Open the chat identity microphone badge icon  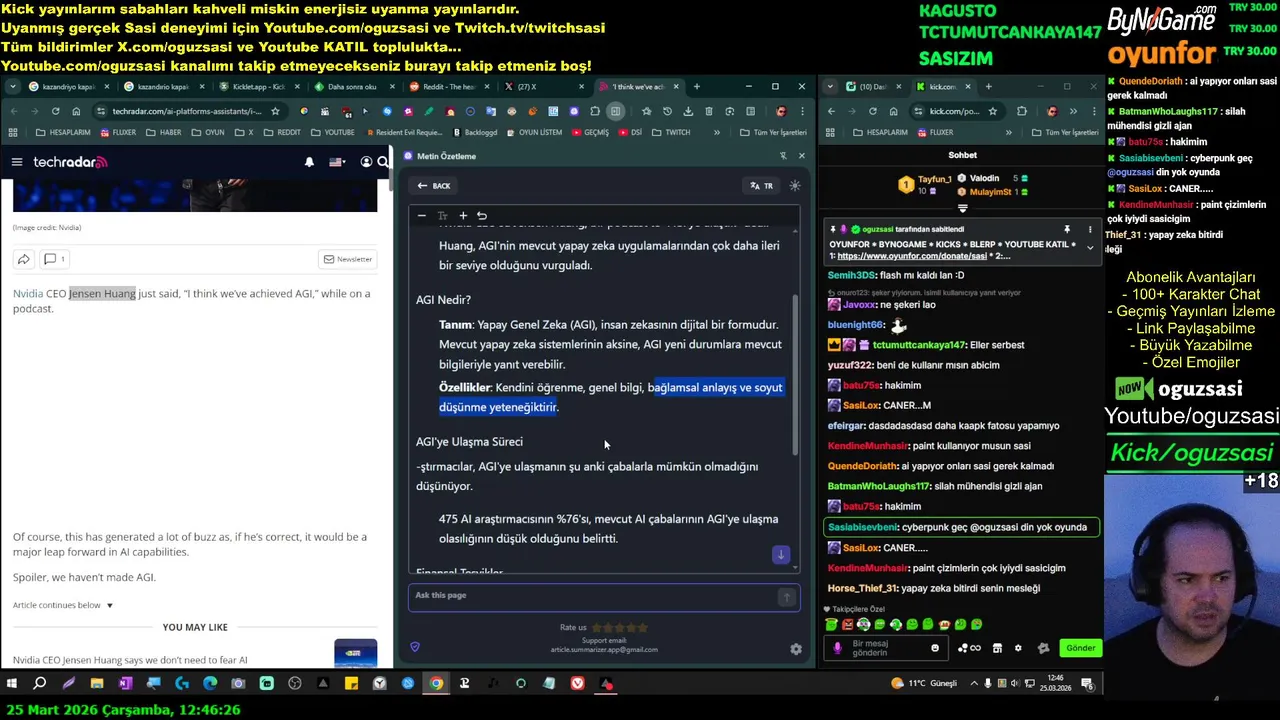click(837, 648)
